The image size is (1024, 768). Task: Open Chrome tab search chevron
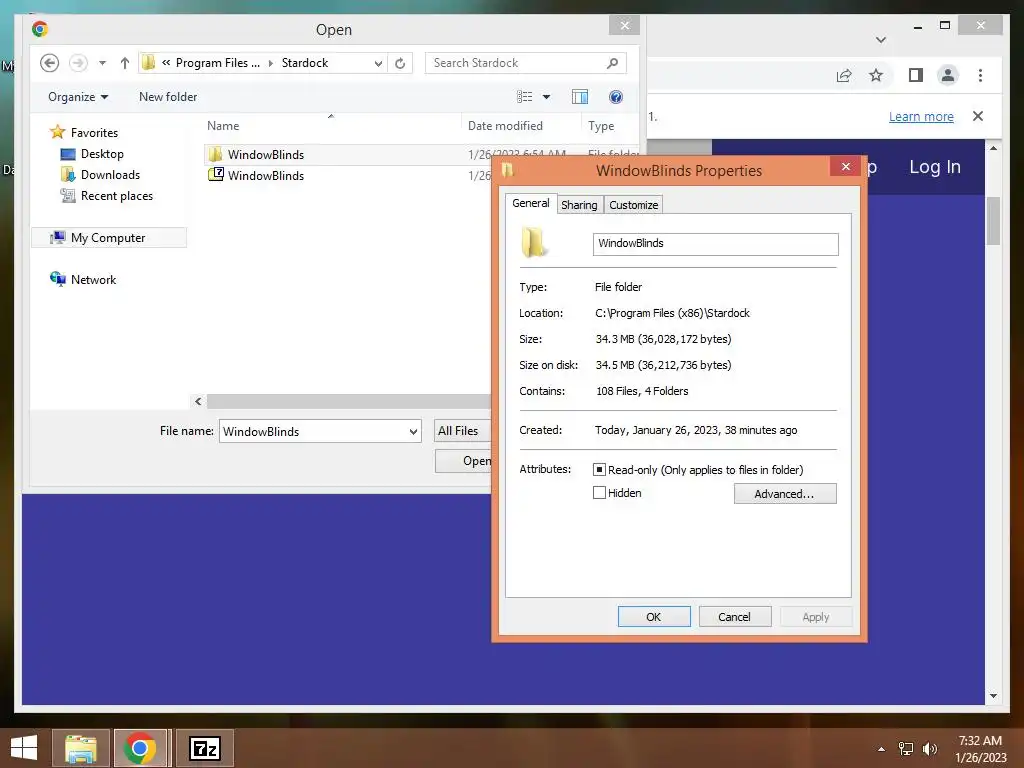(881, 40)
